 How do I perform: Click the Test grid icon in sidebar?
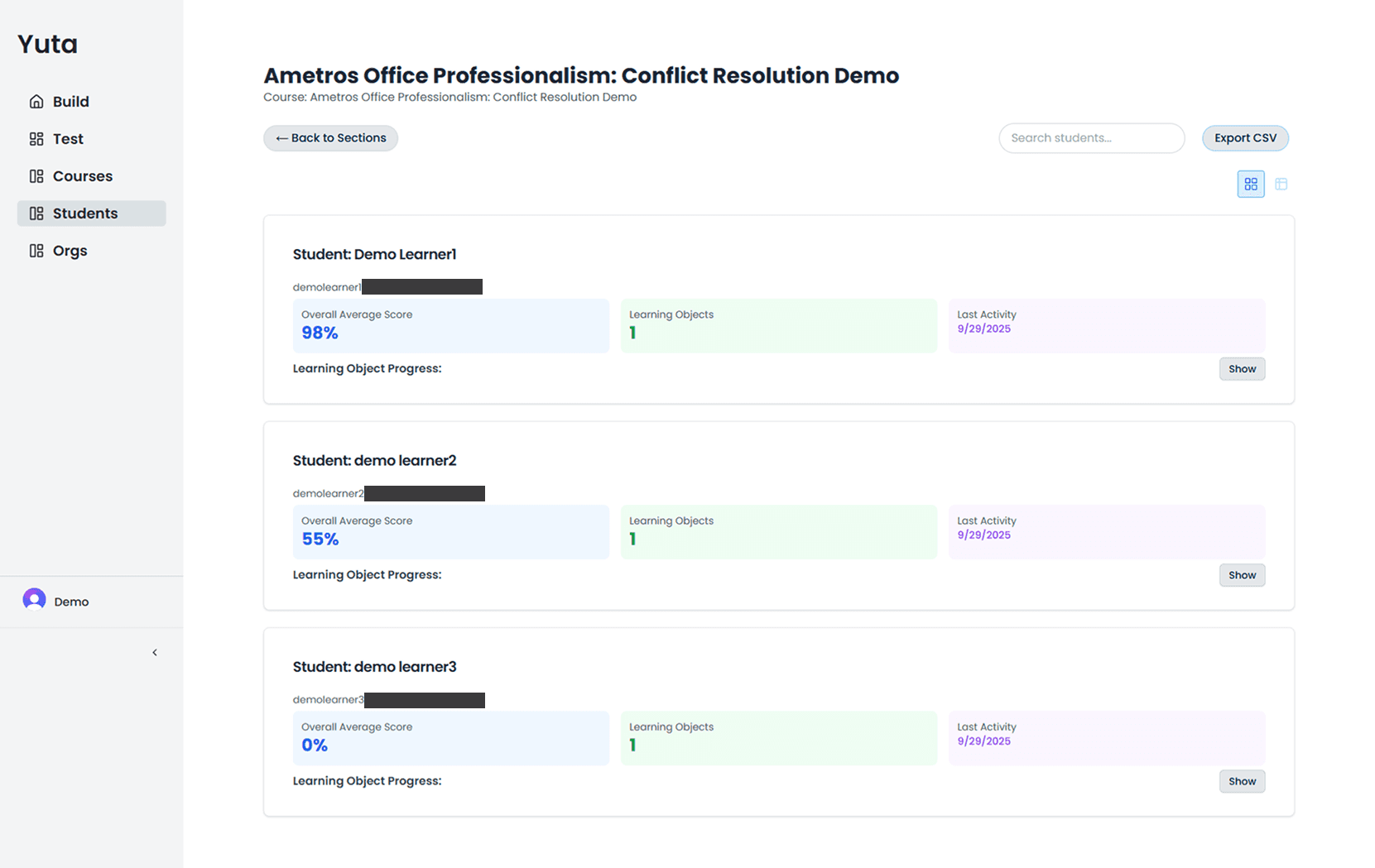click(36, 139)
